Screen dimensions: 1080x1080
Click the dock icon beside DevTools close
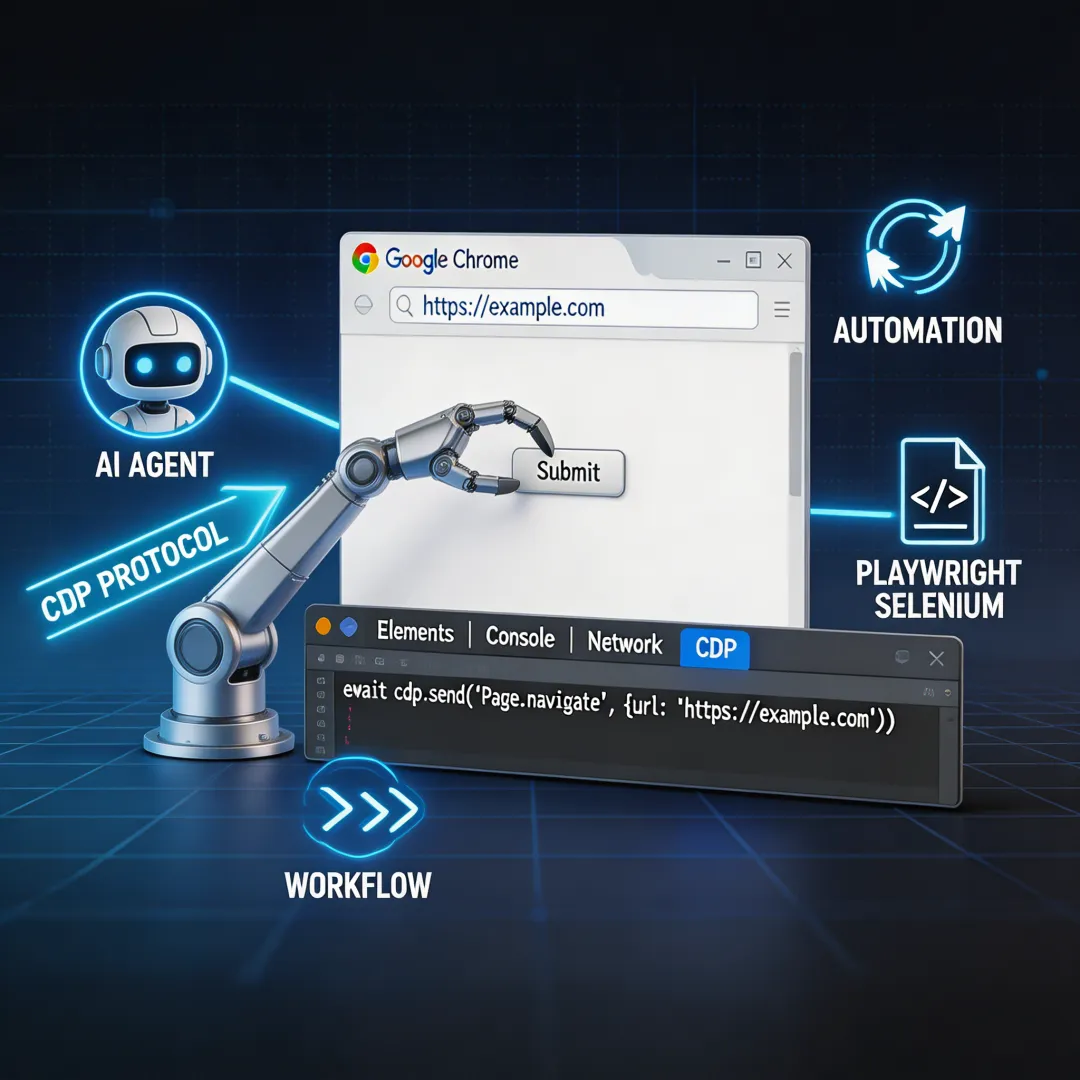[x=902, y=656]
